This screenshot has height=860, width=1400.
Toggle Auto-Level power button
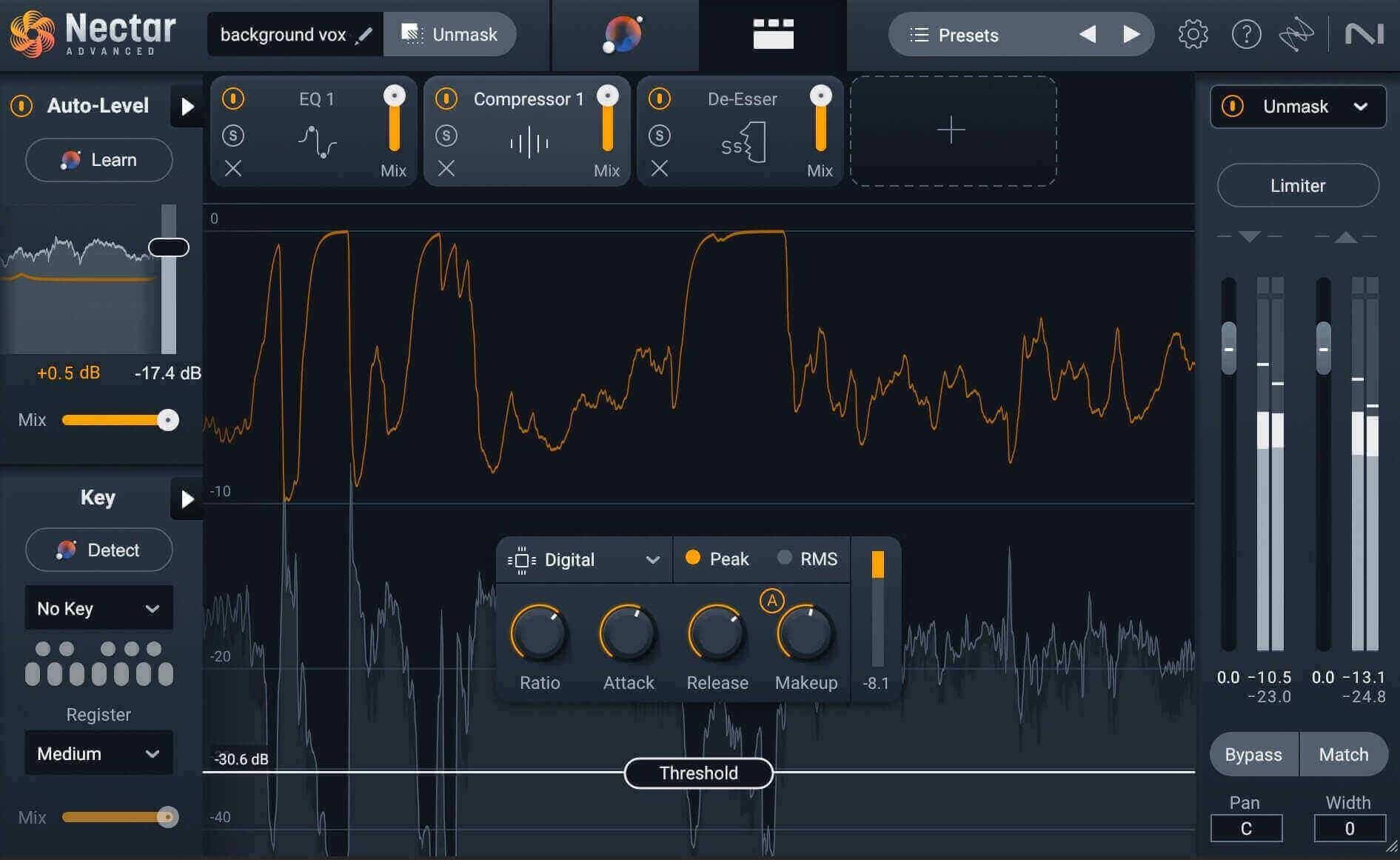point(21,106)
